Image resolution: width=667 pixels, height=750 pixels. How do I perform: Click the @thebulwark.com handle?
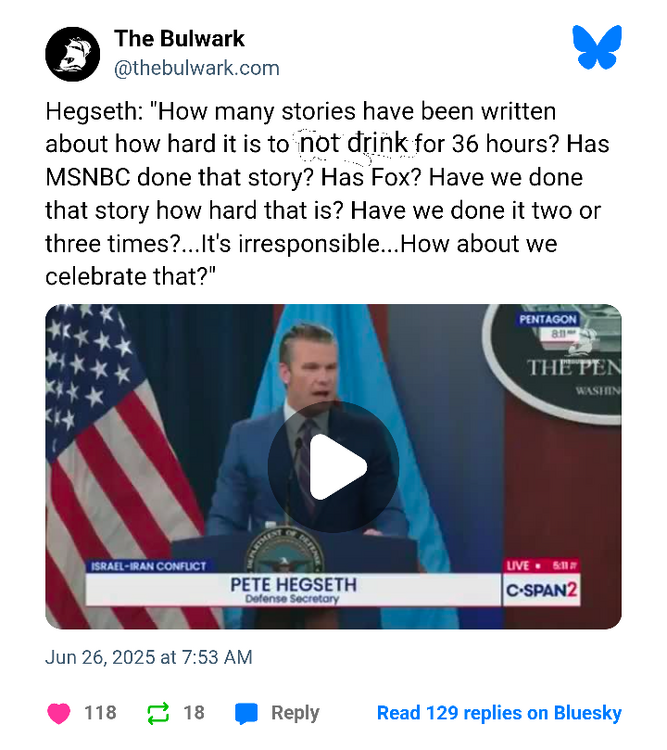tap(197, 68)
